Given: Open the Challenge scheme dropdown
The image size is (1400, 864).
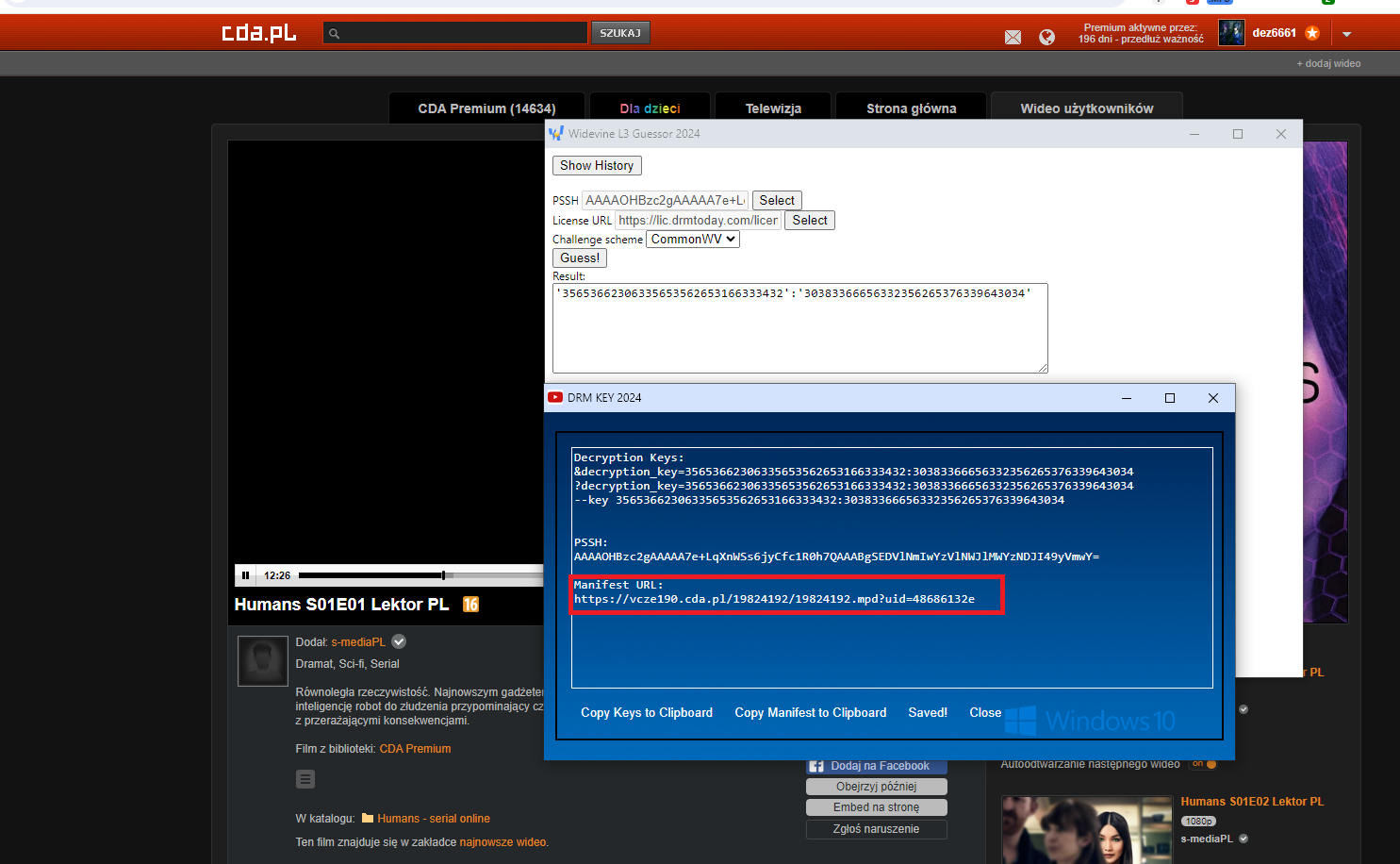Looking at the screenshot, I should click(x=693, y=240).
